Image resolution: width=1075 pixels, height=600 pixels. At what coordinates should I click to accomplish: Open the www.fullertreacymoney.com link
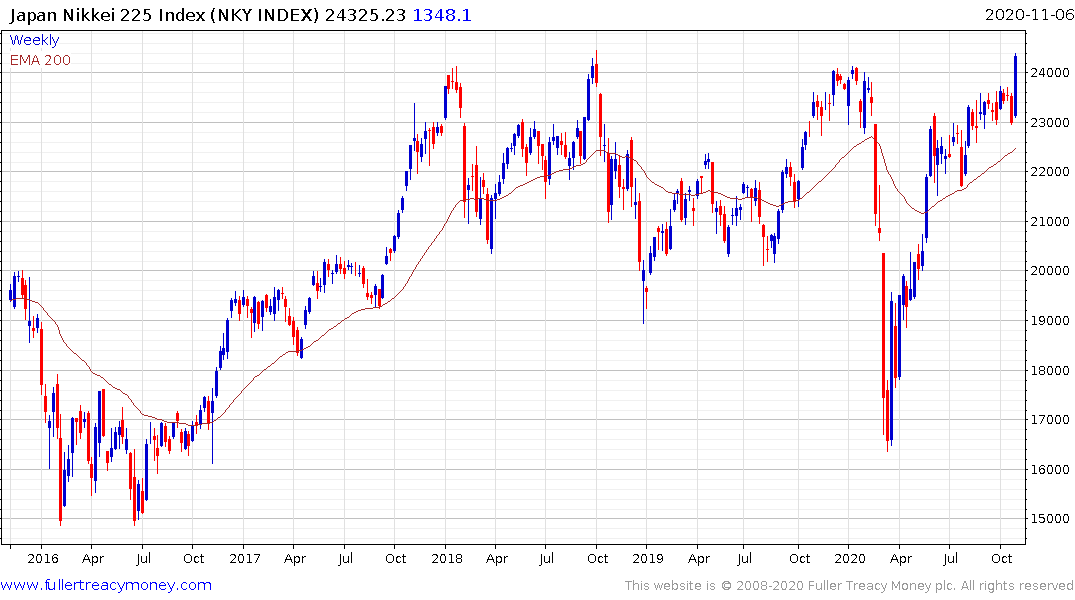(x=106, y=585)
